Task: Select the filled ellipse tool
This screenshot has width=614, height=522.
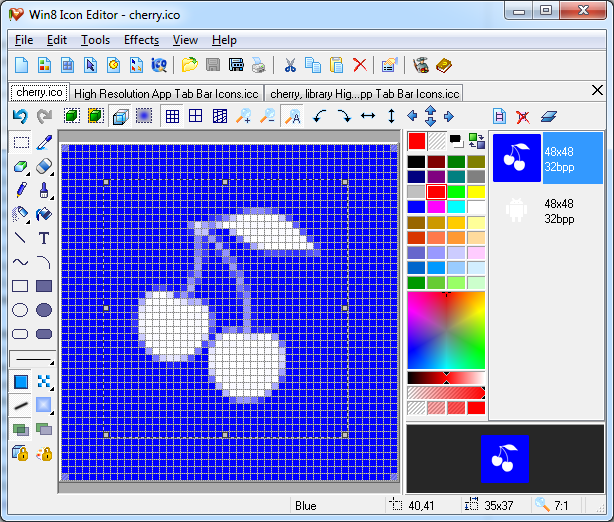Action: pos(44,310)
